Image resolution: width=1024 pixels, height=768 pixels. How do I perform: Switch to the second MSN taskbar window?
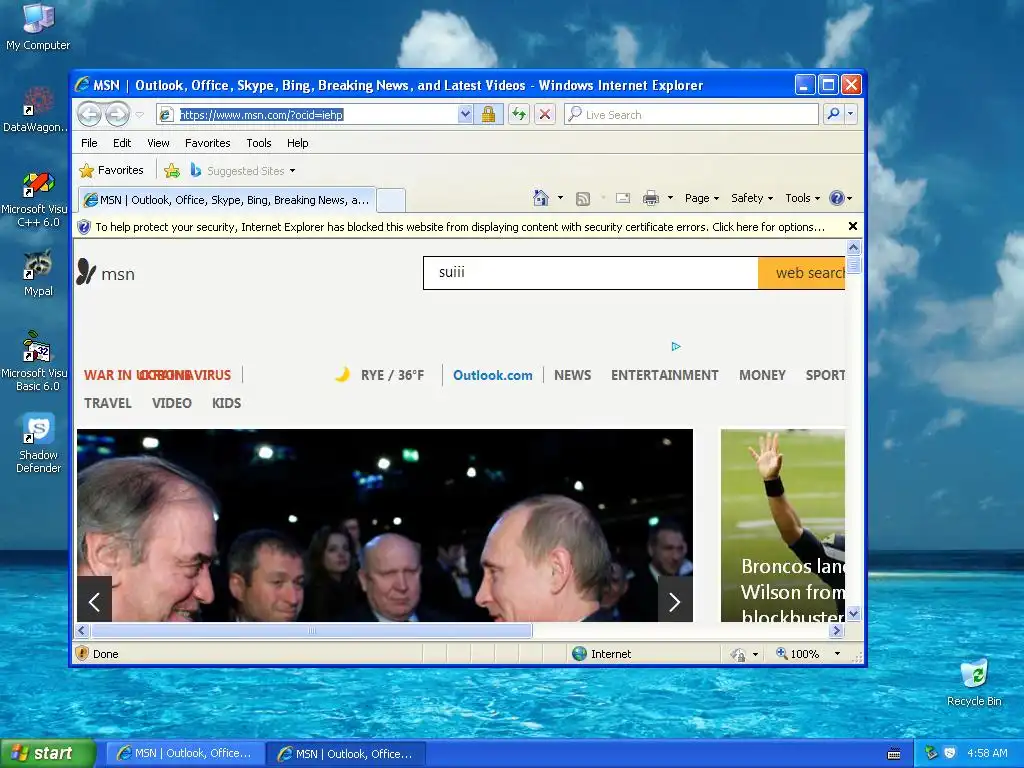point(346,754)
